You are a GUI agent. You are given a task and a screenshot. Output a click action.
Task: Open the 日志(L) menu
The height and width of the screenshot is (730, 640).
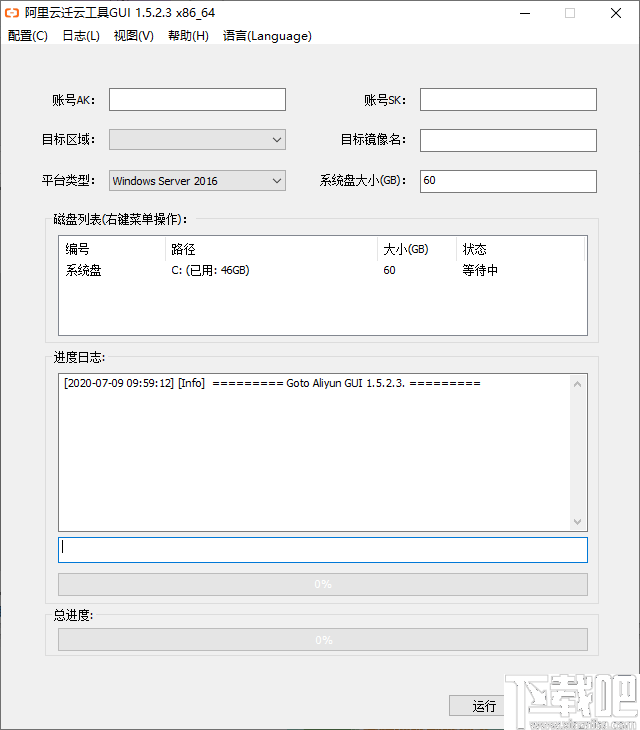click(81, 36)
